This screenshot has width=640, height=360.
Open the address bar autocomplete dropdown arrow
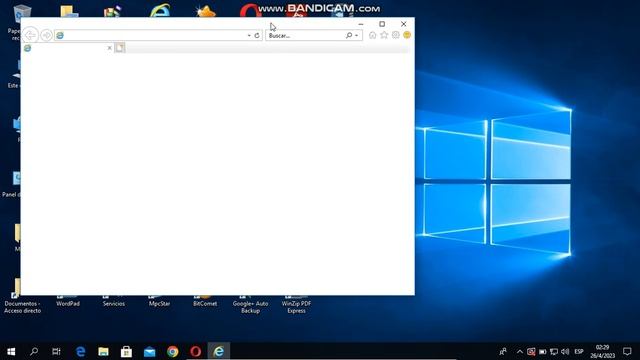pos(249,36)
